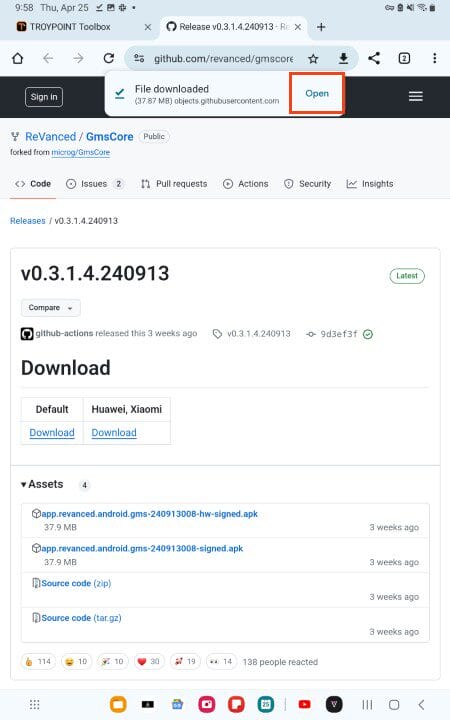Add a new browser tab
The height and width of the screenshot is (720, 450).
321,27
